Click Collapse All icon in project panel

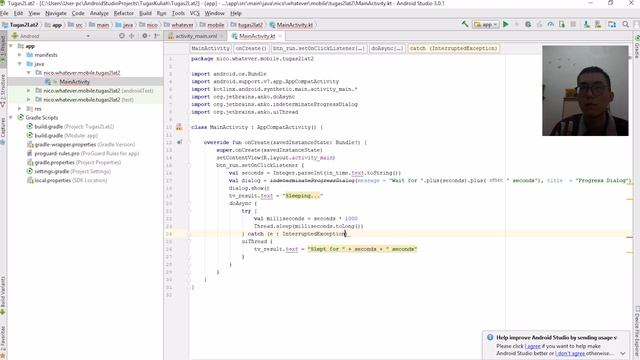pyautogui.click(x=131, y=36)
